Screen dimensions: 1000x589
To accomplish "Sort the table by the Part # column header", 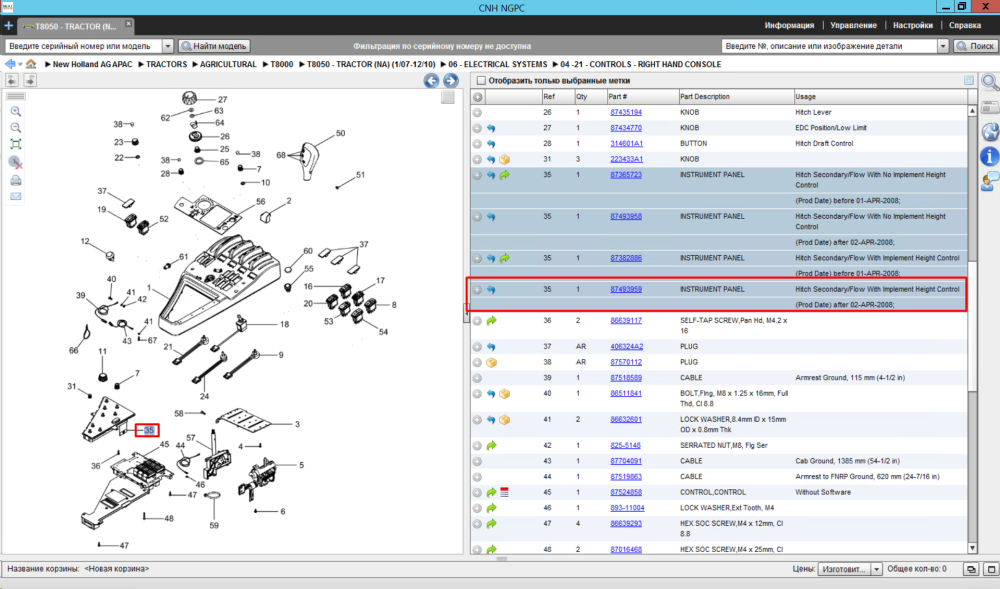I will [642, 97].
